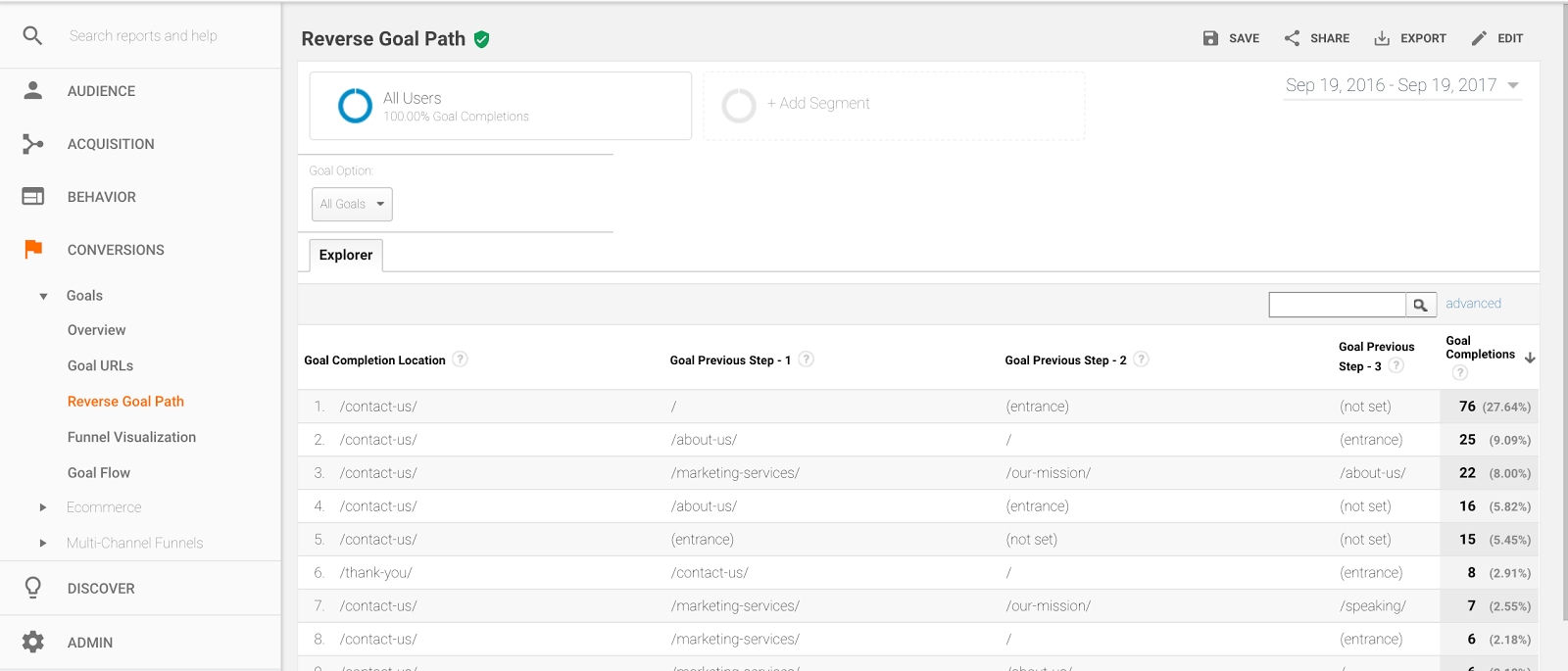Open help for Goal Previous Step - 3
Viewport: 1568px width, 671px height.
click(1396, 365)
